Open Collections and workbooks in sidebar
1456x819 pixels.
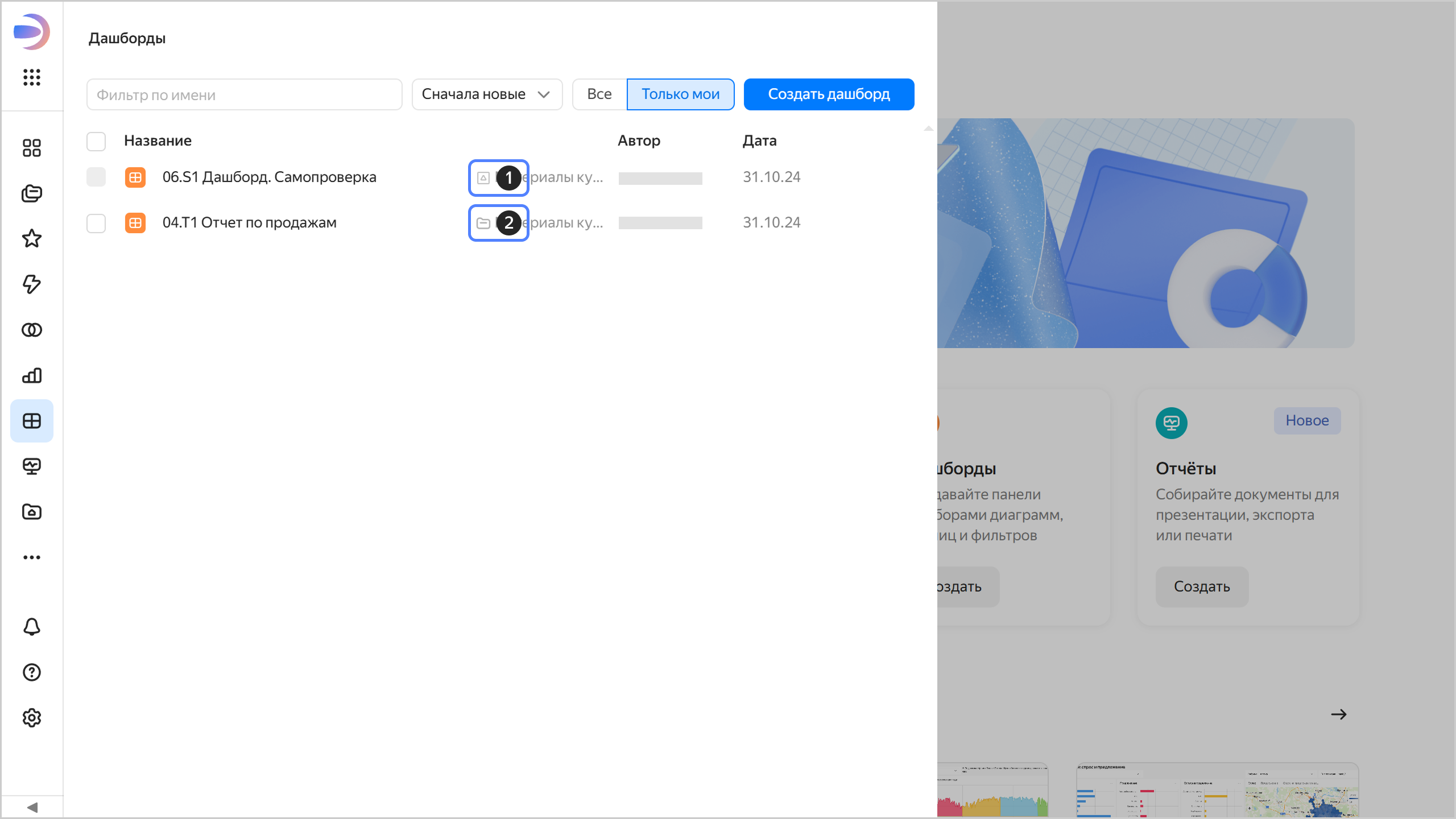pos(32,193)
